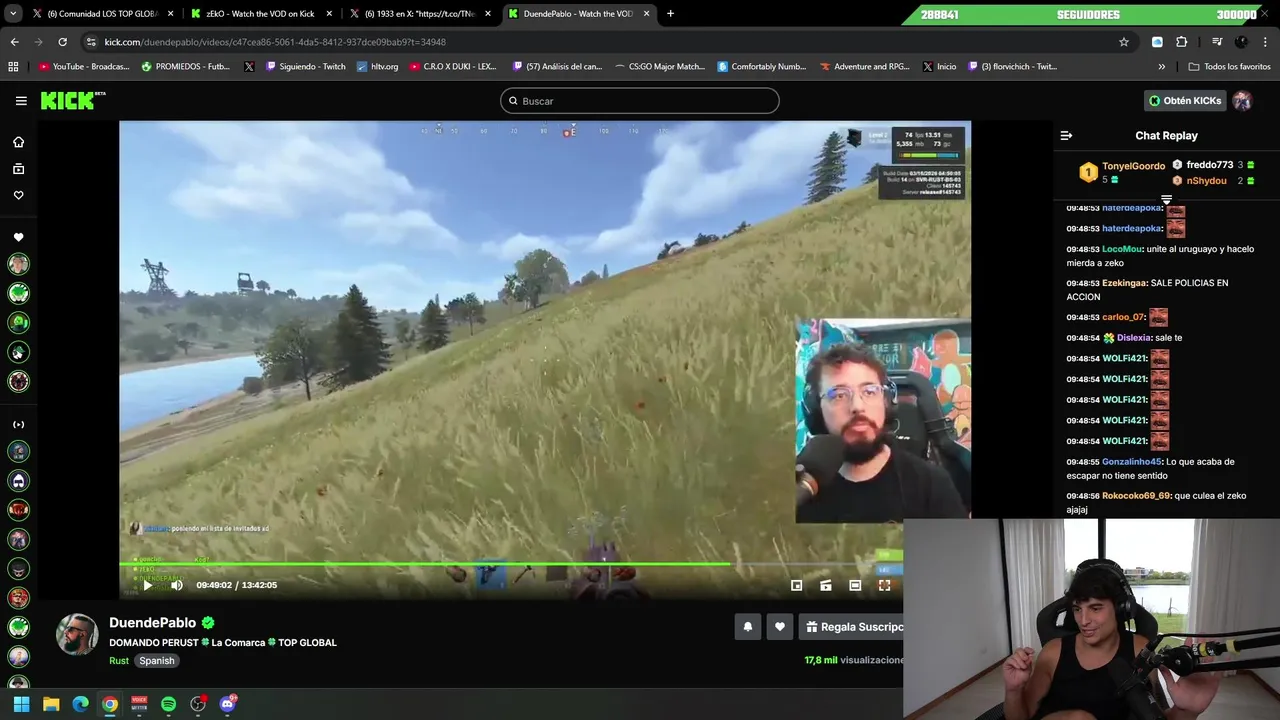
Task: Open Siguiendo - Twitch bookmark
Action: [x=305, y=67]
